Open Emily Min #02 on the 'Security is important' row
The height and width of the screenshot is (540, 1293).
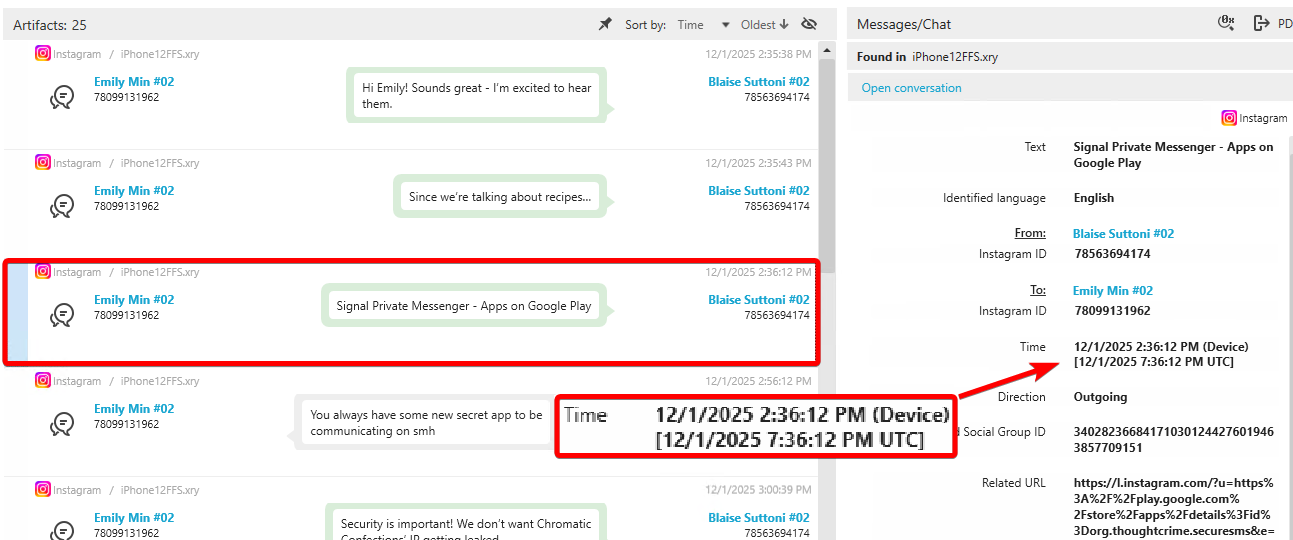(134, 518)
